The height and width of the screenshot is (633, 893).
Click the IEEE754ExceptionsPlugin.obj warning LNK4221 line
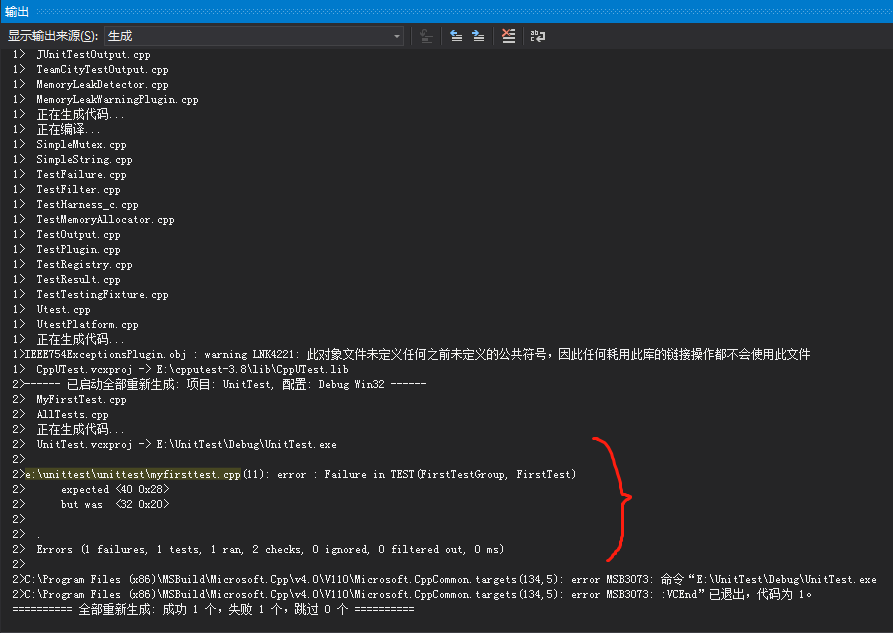pyautogui.click(x=411, y=354)
